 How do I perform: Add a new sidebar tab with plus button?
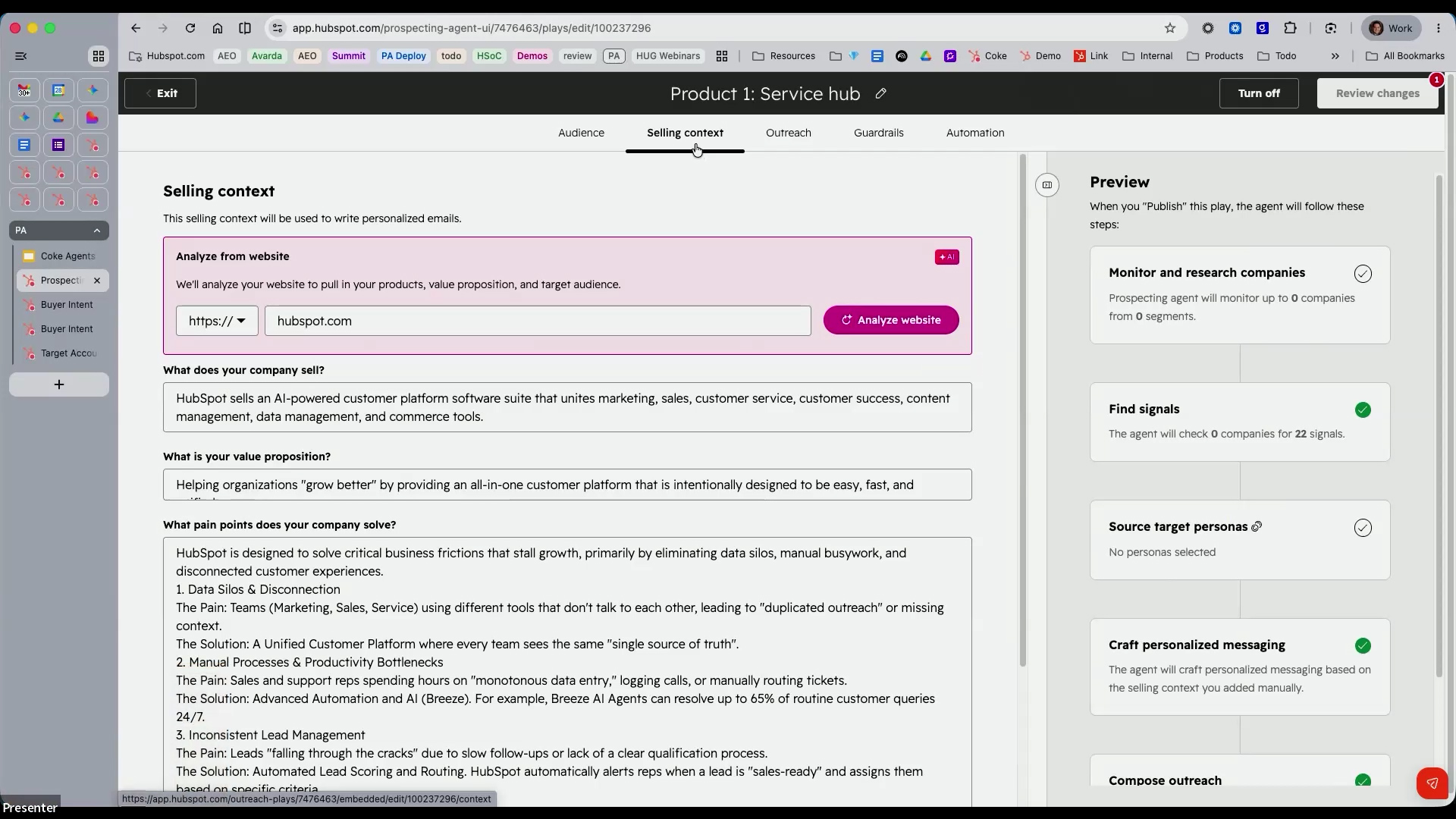59,384
